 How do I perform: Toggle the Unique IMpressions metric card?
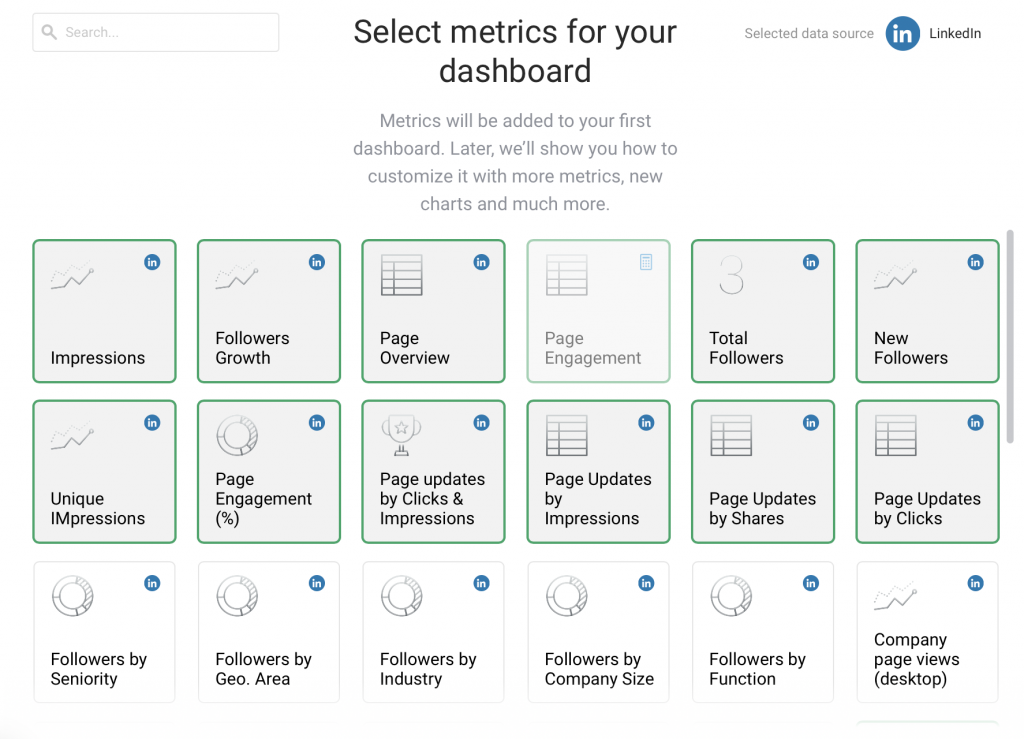pos(104,472)
